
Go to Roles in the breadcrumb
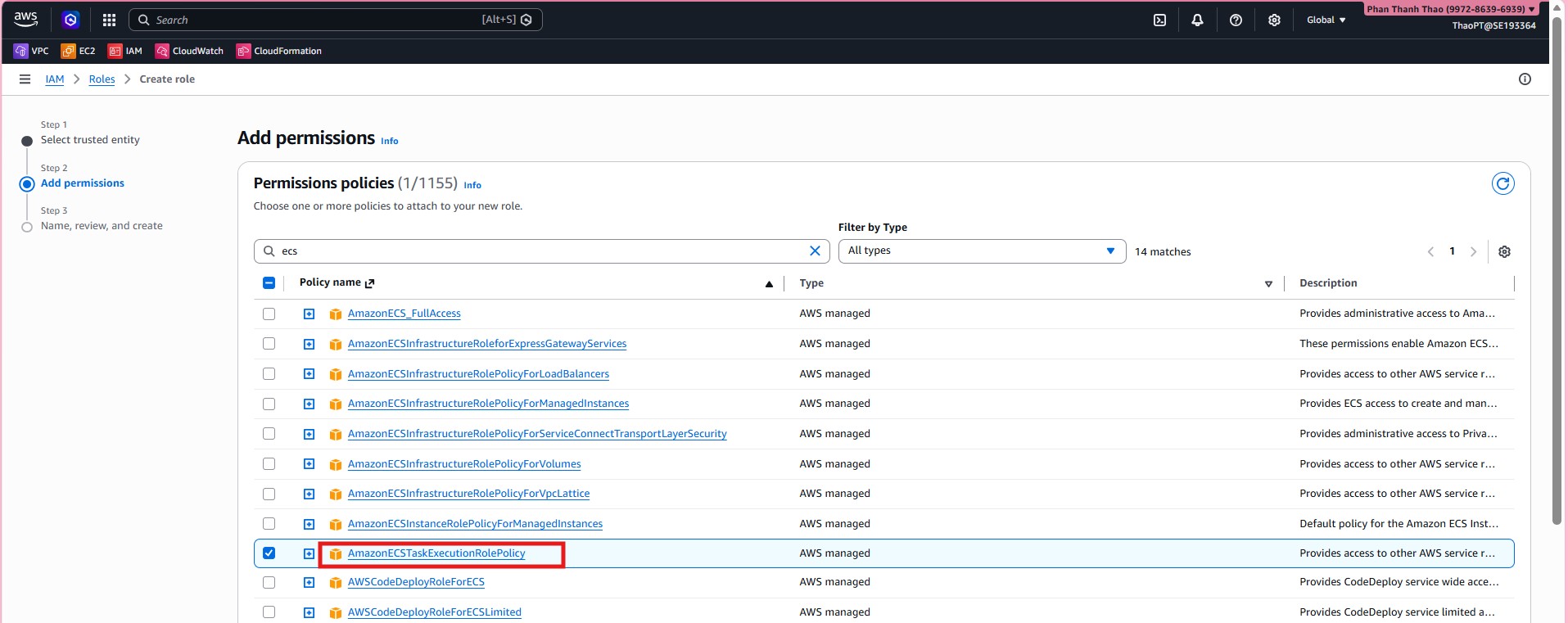(102, 79)
